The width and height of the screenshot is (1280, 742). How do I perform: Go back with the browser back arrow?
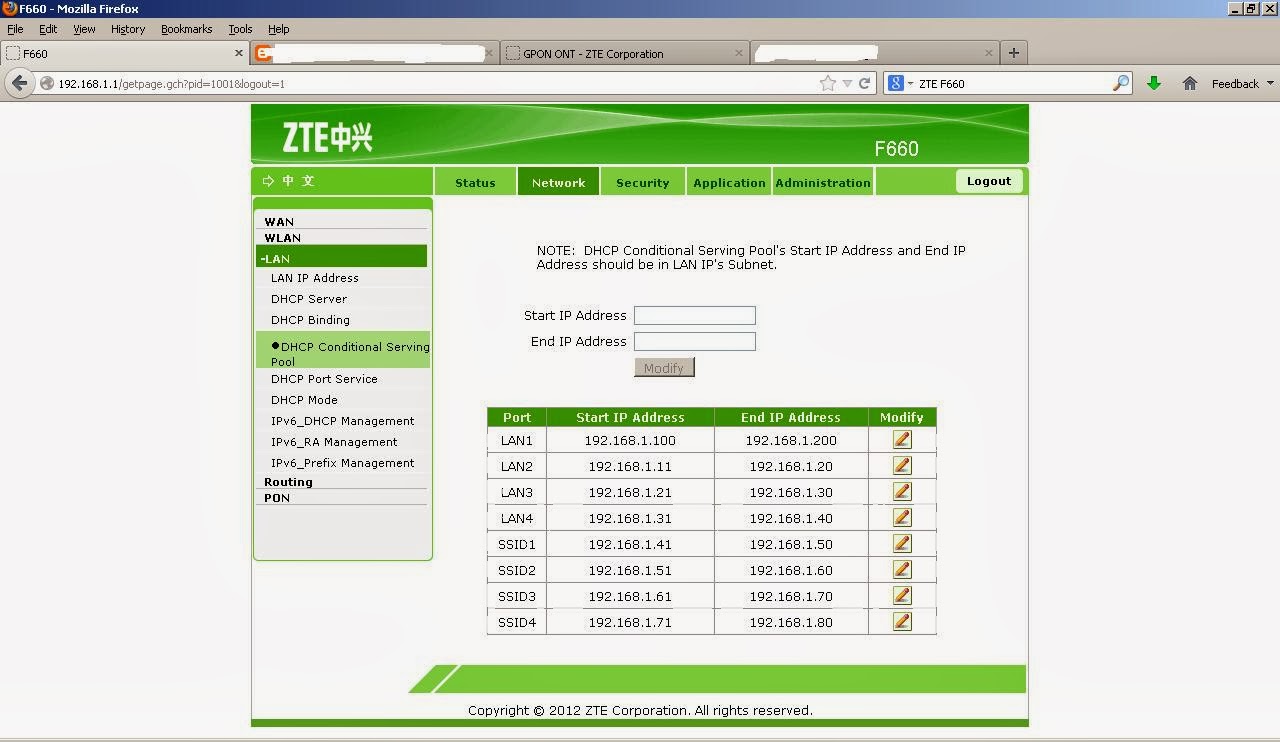click(19, 83)
